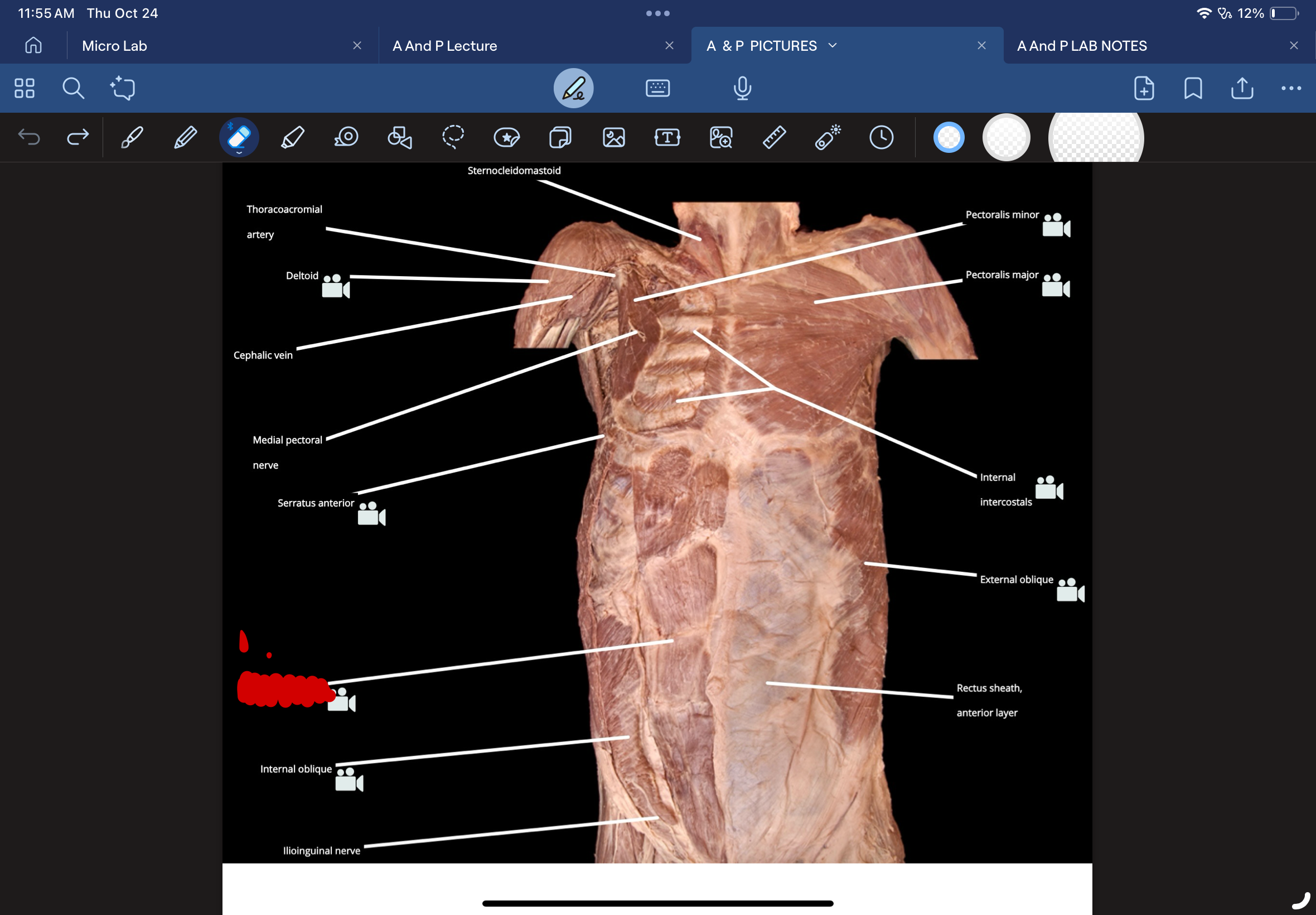Close the A & P PICTURES tab

981,45
